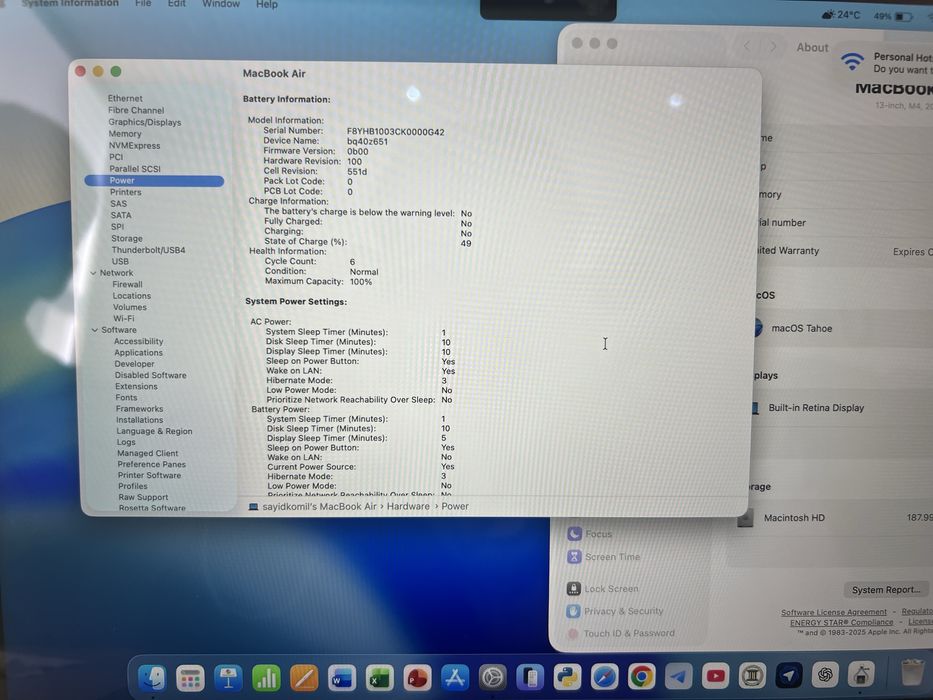Viewport: 933px width, 700px height.
Task: Open the System Information app menu
Action: (x=70, y=4)
